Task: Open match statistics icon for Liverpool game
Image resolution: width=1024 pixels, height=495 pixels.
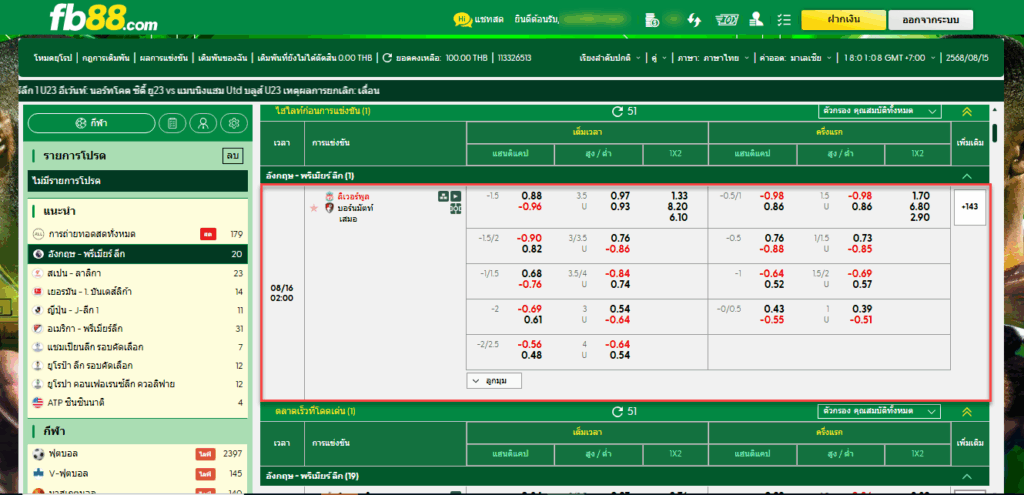Action: tap(443, 195)
